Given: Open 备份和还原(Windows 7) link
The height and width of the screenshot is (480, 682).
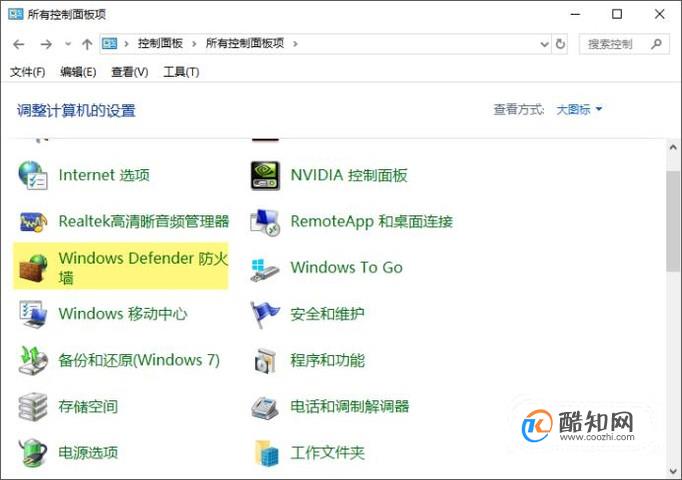Looking at the screenshot, I should pos(139,360).
